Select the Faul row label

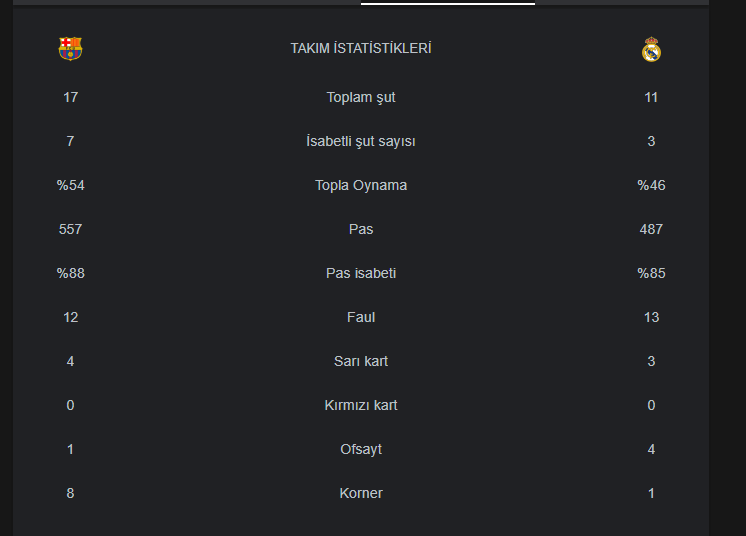361,317
